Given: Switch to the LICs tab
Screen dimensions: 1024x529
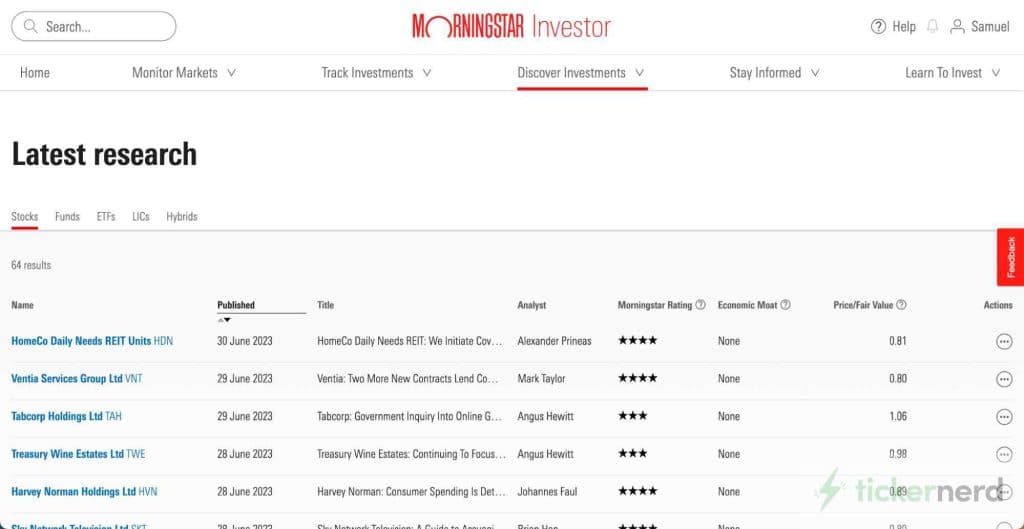Looking at the screenshot, I should coord(140,216).
